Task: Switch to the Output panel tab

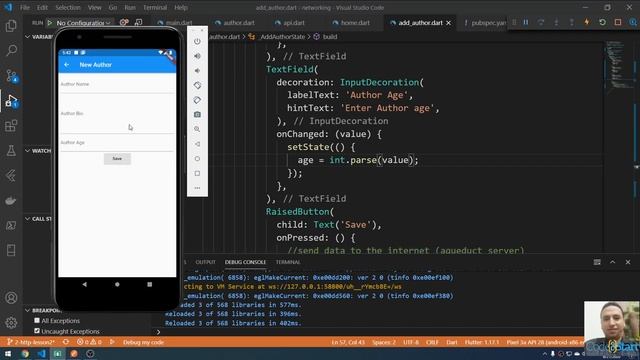Action: 205,262
